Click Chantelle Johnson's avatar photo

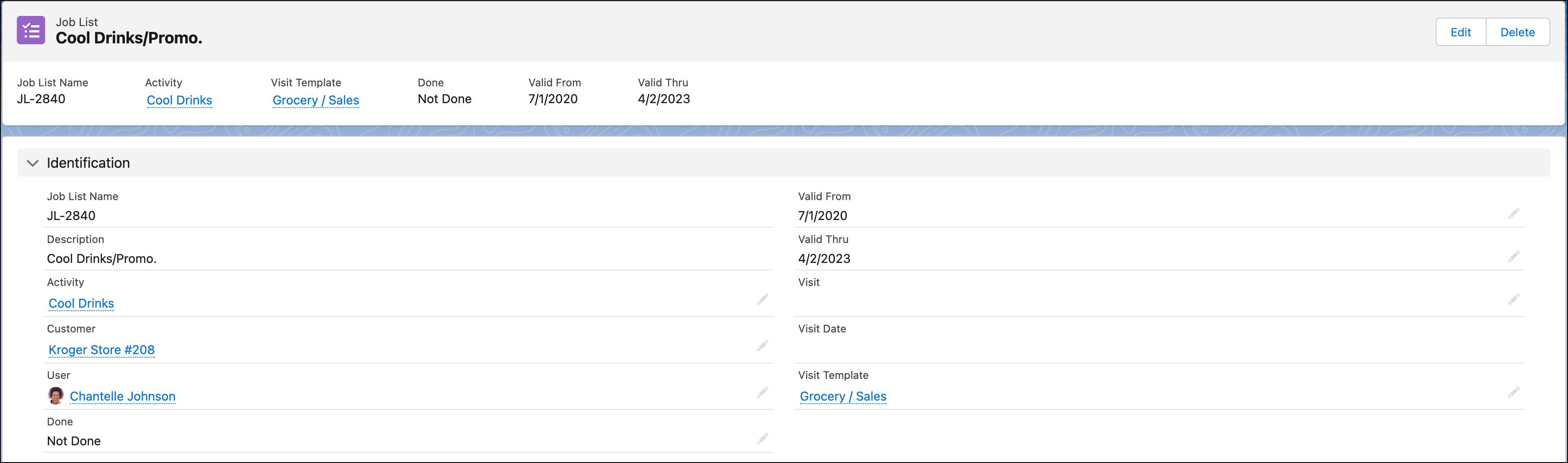[x=55, y=396]
